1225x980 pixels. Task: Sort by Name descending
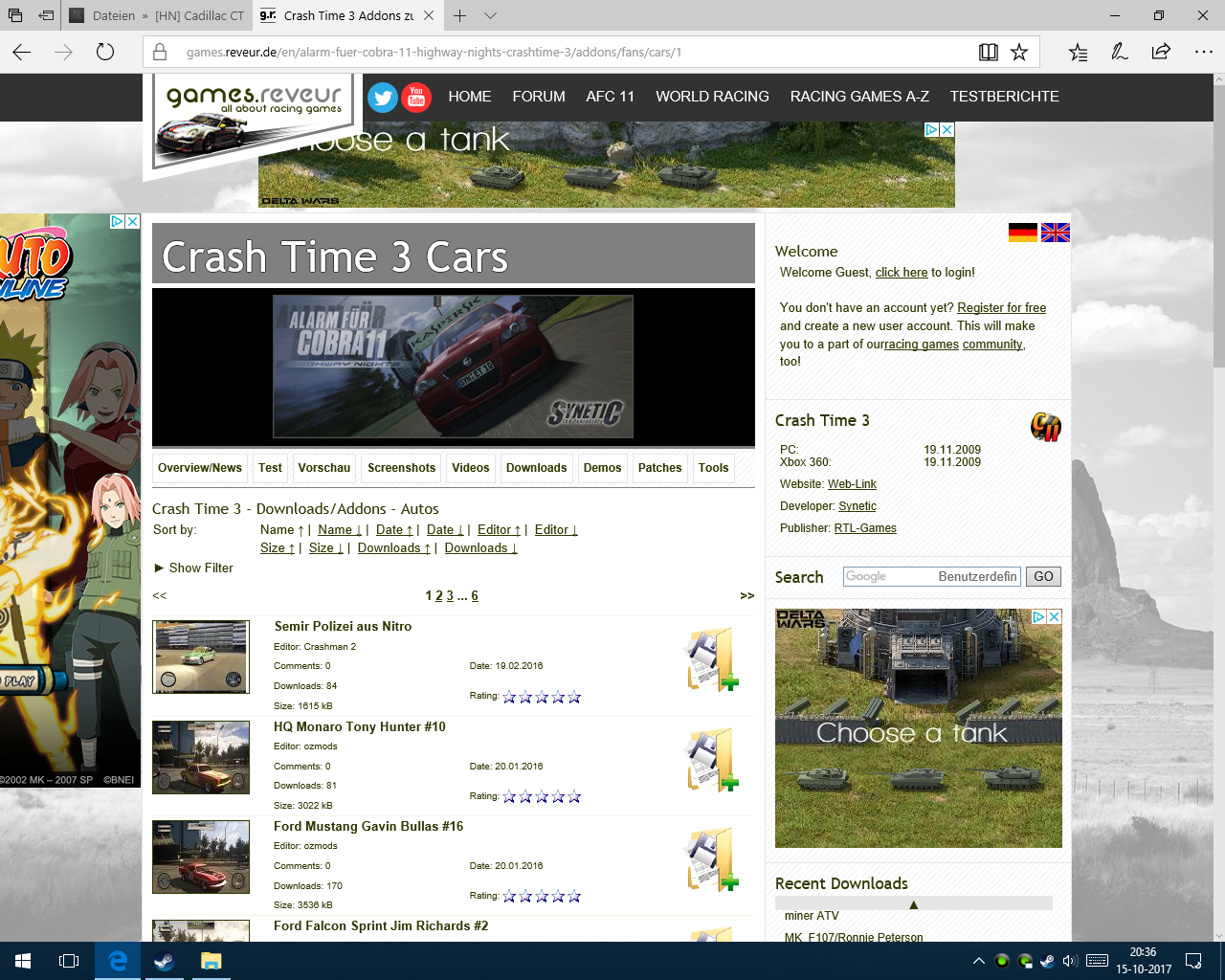(x=340, y=530)
